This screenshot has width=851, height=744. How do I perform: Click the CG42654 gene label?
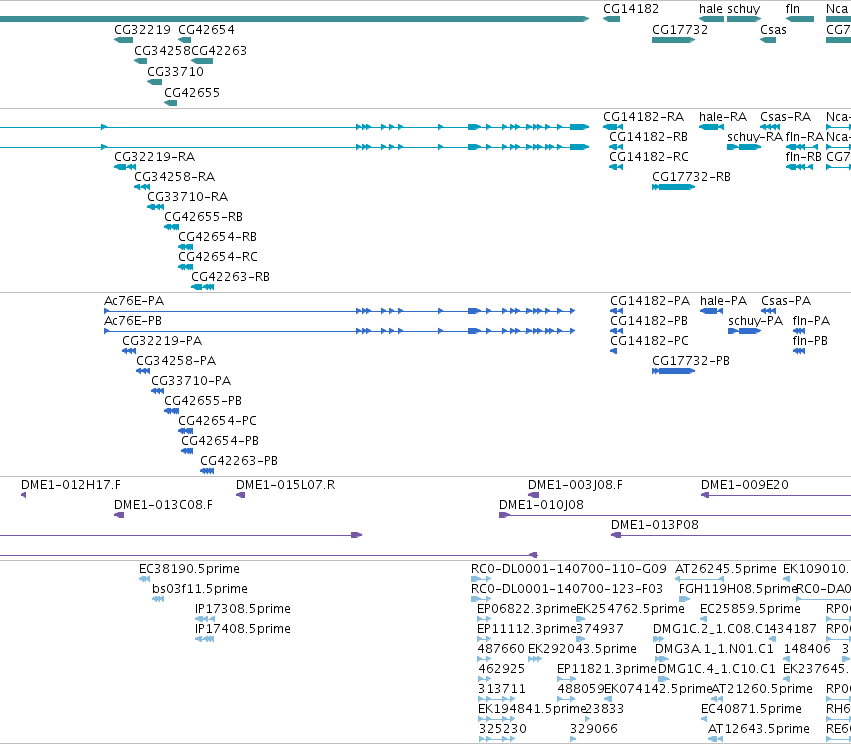206,30
